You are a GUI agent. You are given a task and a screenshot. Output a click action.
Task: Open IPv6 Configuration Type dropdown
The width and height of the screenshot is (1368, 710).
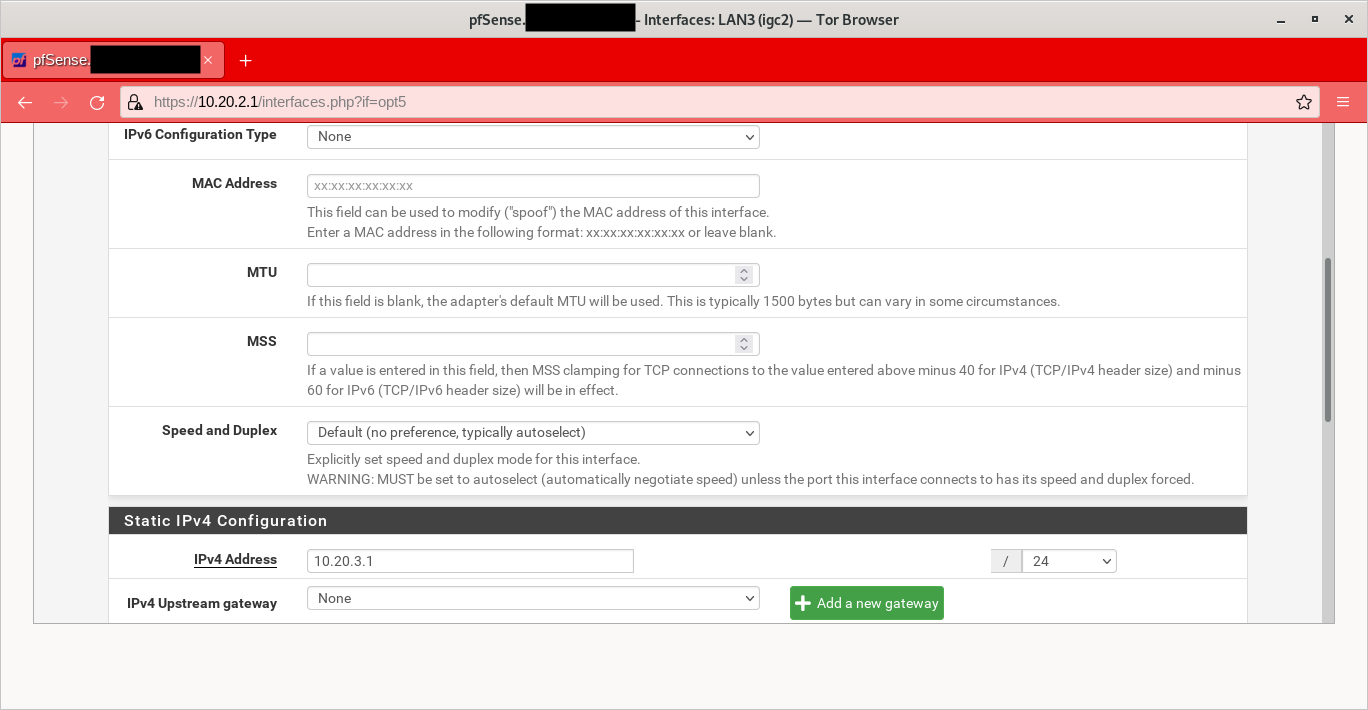click(x=532, y=136)
